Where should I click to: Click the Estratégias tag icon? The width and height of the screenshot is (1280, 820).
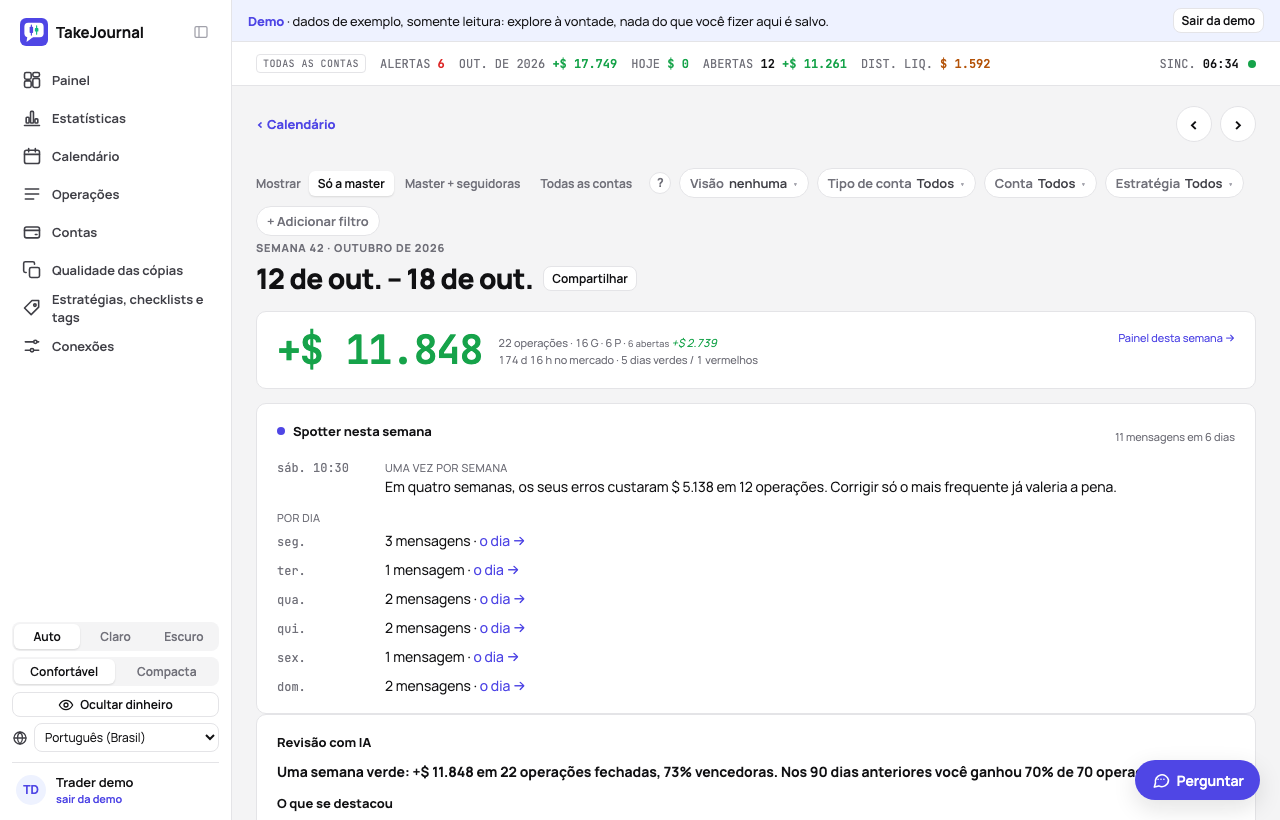[32, 308]
